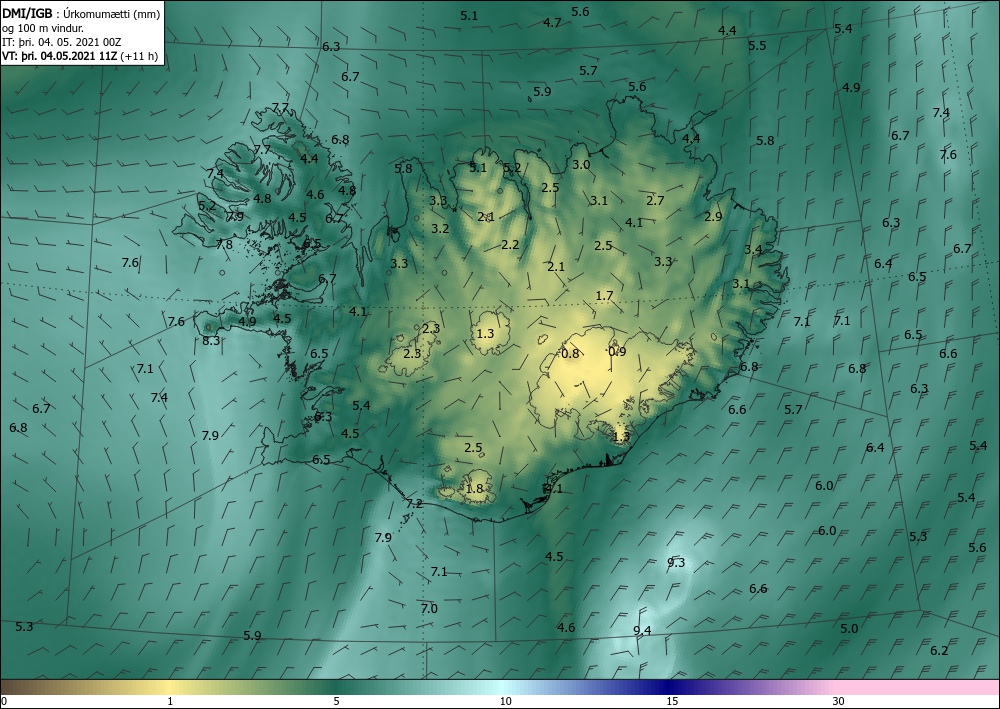Click the color scale label 30

coord(839,701)
